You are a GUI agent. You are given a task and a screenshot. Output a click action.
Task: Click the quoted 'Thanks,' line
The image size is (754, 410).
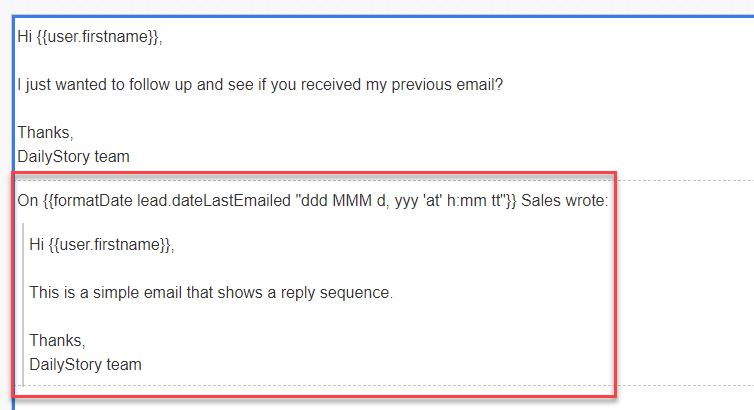(57, 341)
